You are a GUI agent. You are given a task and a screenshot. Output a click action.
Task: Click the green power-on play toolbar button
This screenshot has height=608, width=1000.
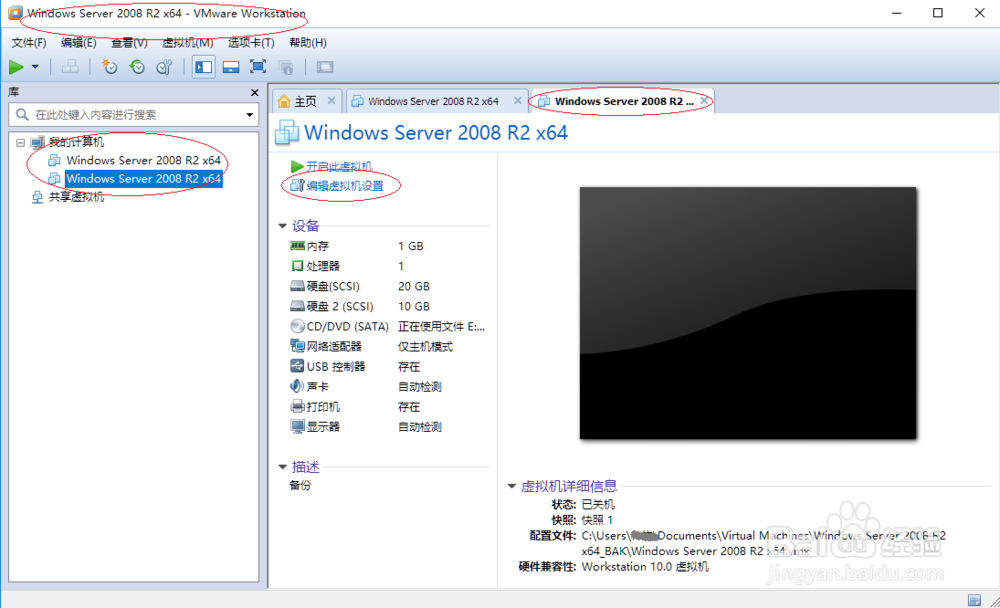pos(16,67)
